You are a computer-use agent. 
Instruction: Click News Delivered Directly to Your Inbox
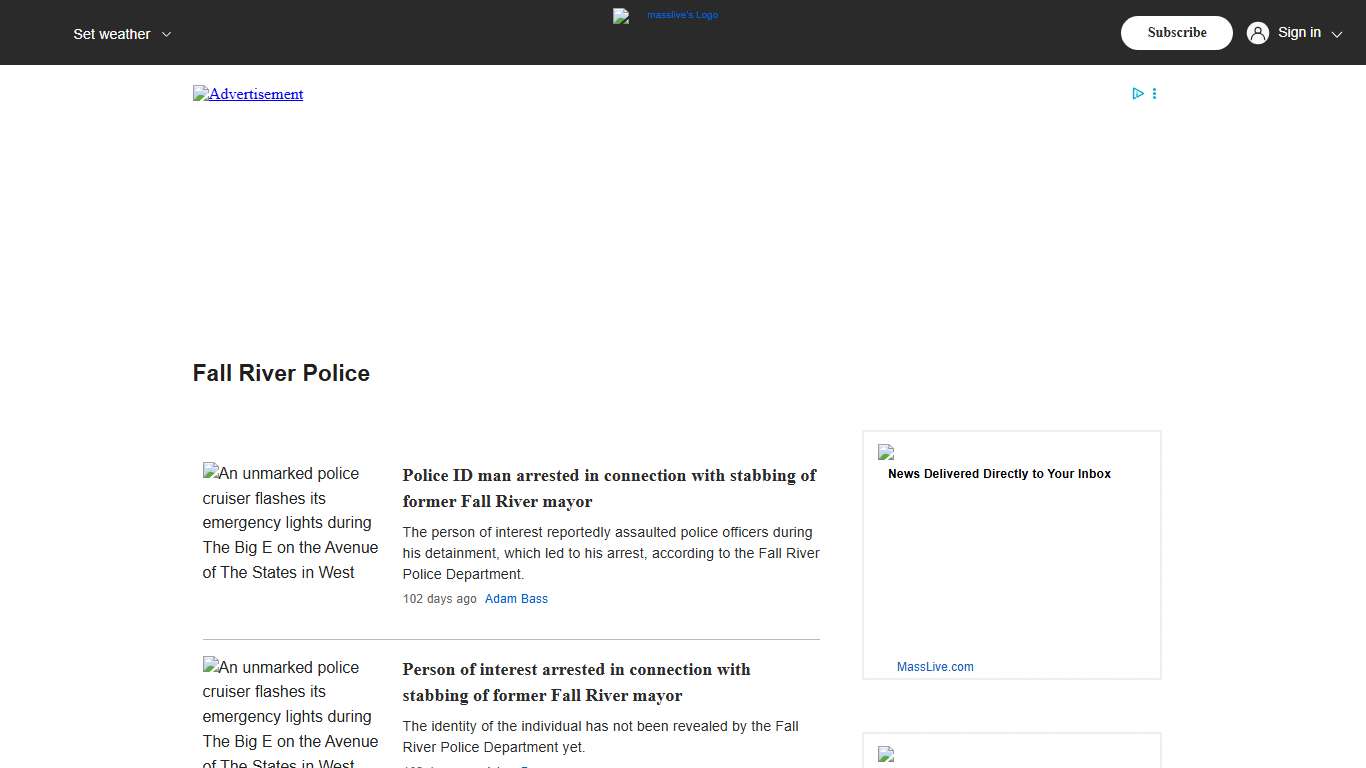(999, 474)
